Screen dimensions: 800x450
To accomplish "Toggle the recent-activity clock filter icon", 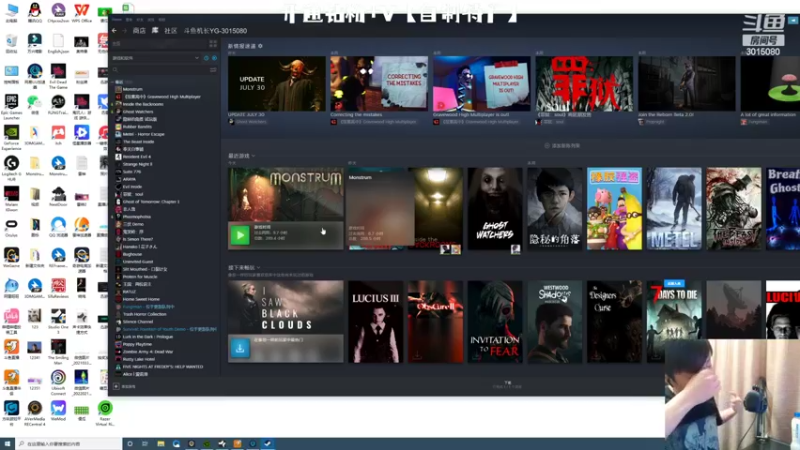I will click(206, 58).
